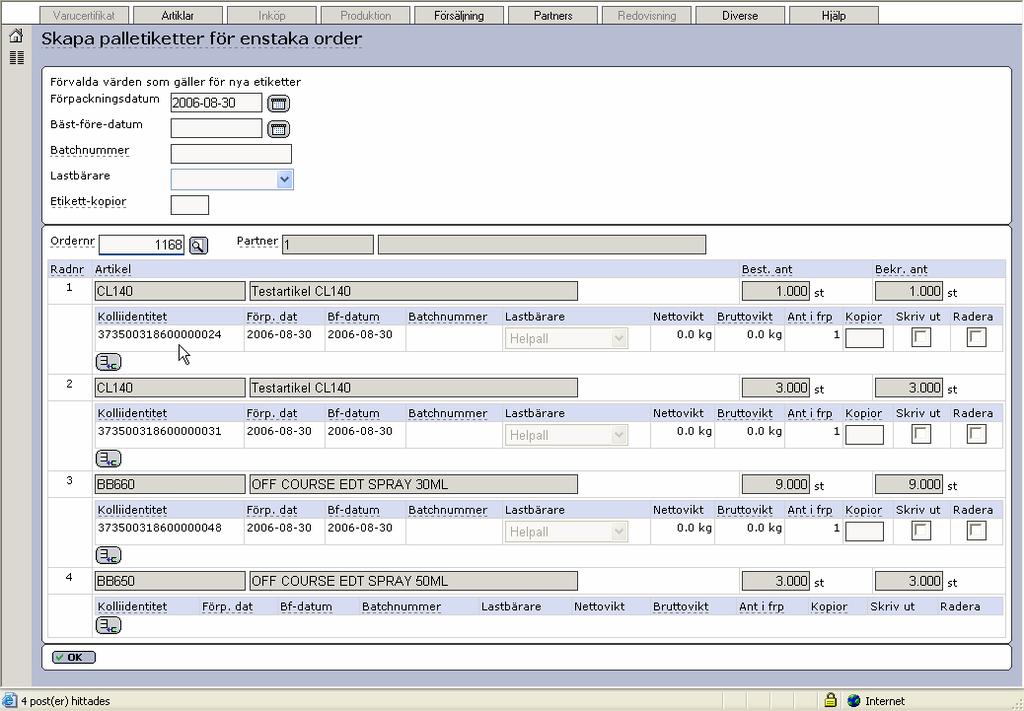This screenshot has height=711, width=1024.
Task: Check Radera for colli 373500318600000031
Action: pos(976,434)
